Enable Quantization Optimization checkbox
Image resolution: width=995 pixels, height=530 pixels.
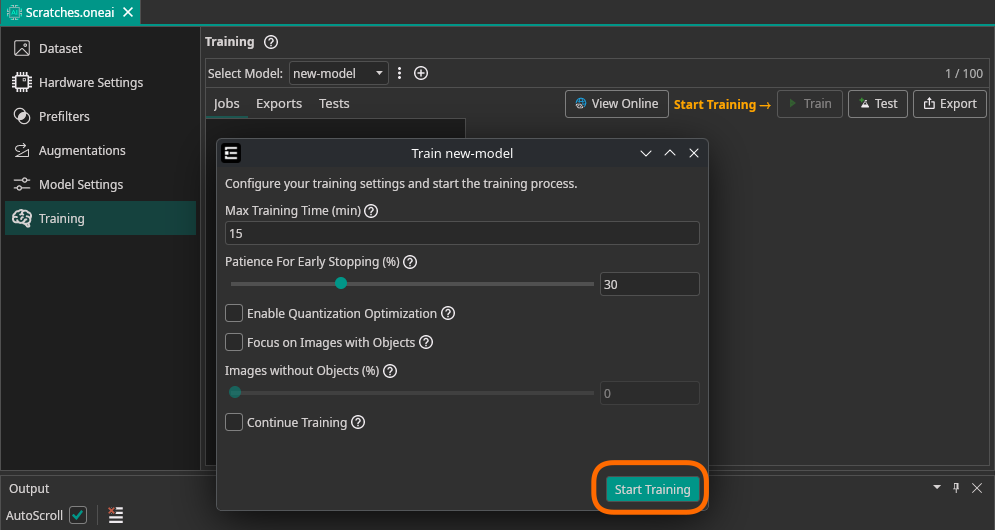point(234,313)
